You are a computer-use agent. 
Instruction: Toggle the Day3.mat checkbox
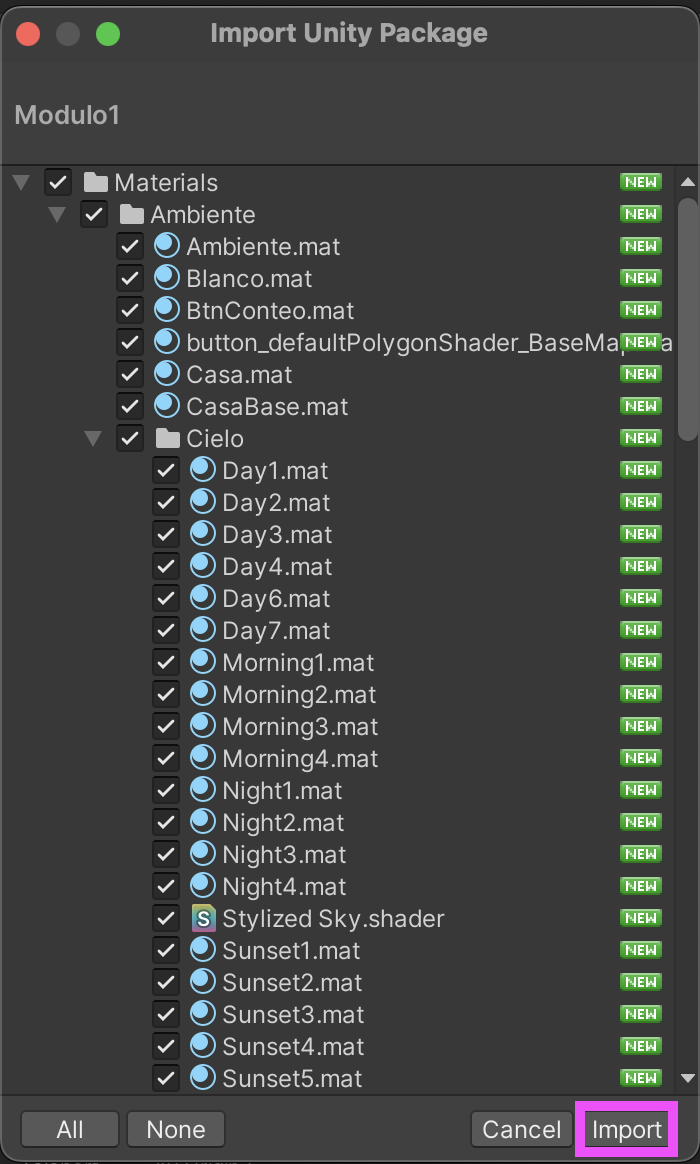(166, 534)
